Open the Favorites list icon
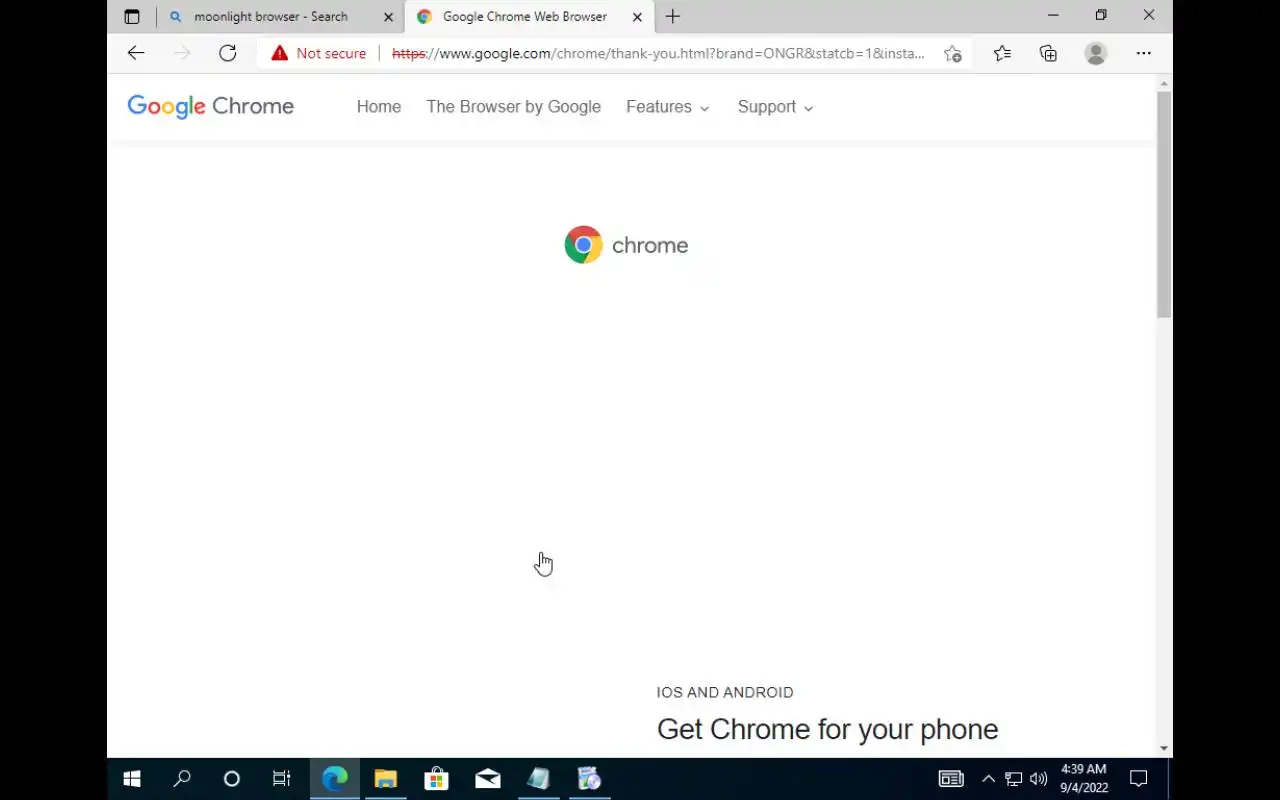Viewport: 1280px width, 800px height. coord(1002,54)
